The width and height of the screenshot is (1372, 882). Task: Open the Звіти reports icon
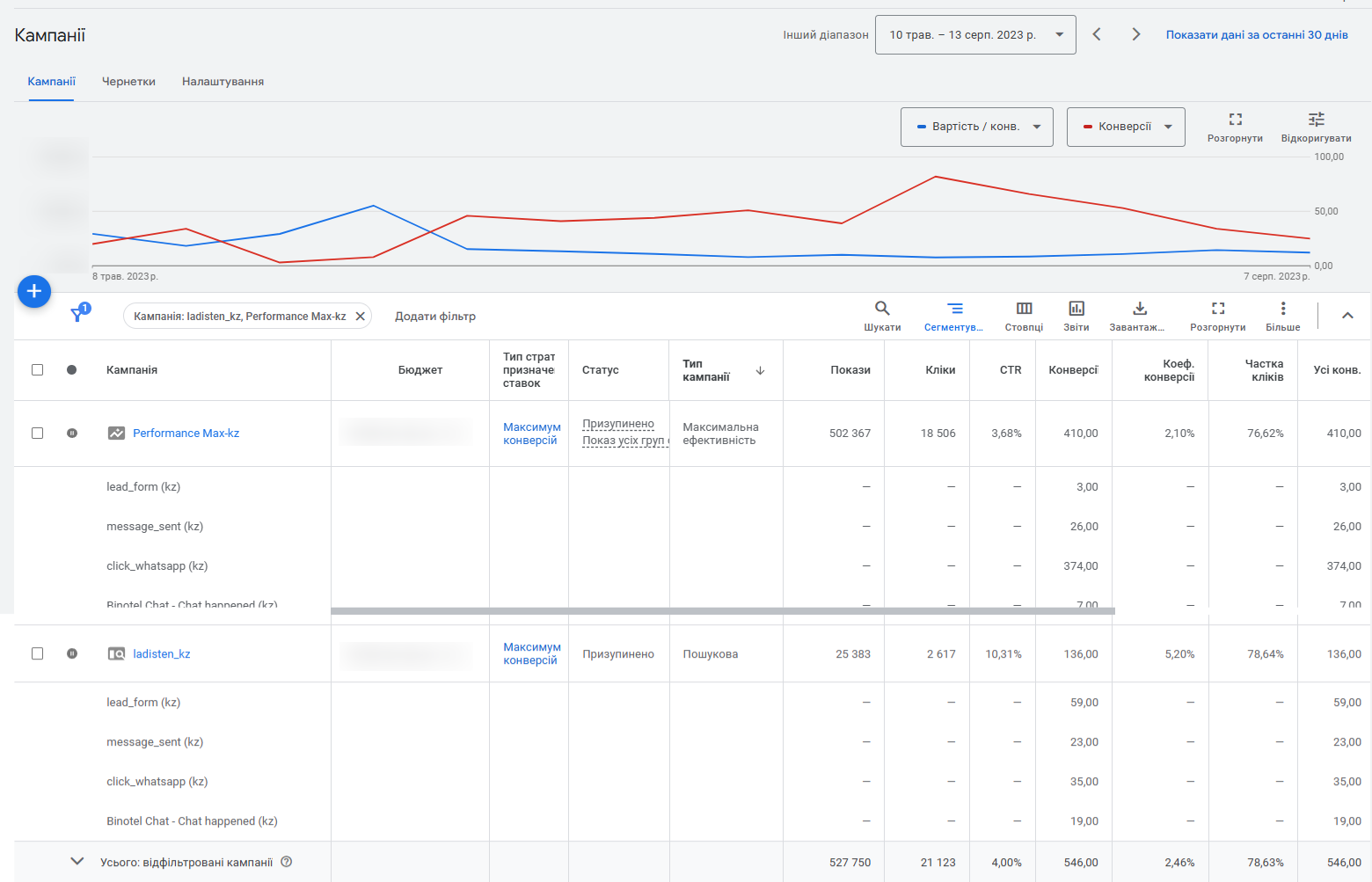(x=1076, y=315)
